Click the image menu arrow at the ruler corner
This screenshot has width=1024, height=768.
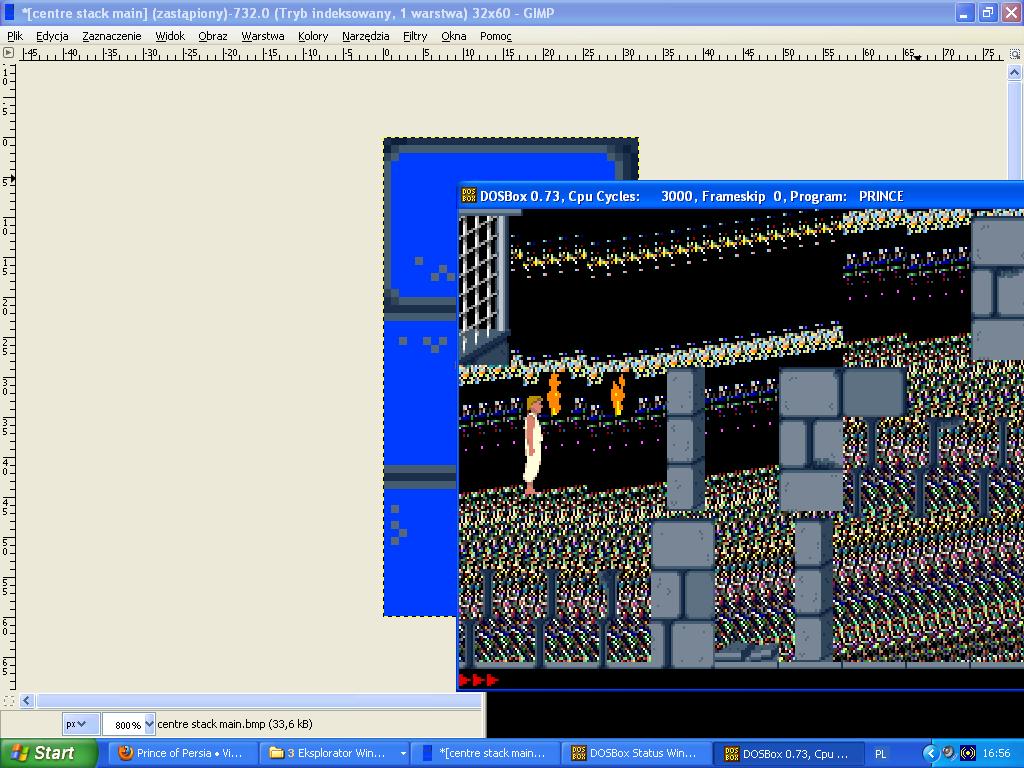point(8,53)
